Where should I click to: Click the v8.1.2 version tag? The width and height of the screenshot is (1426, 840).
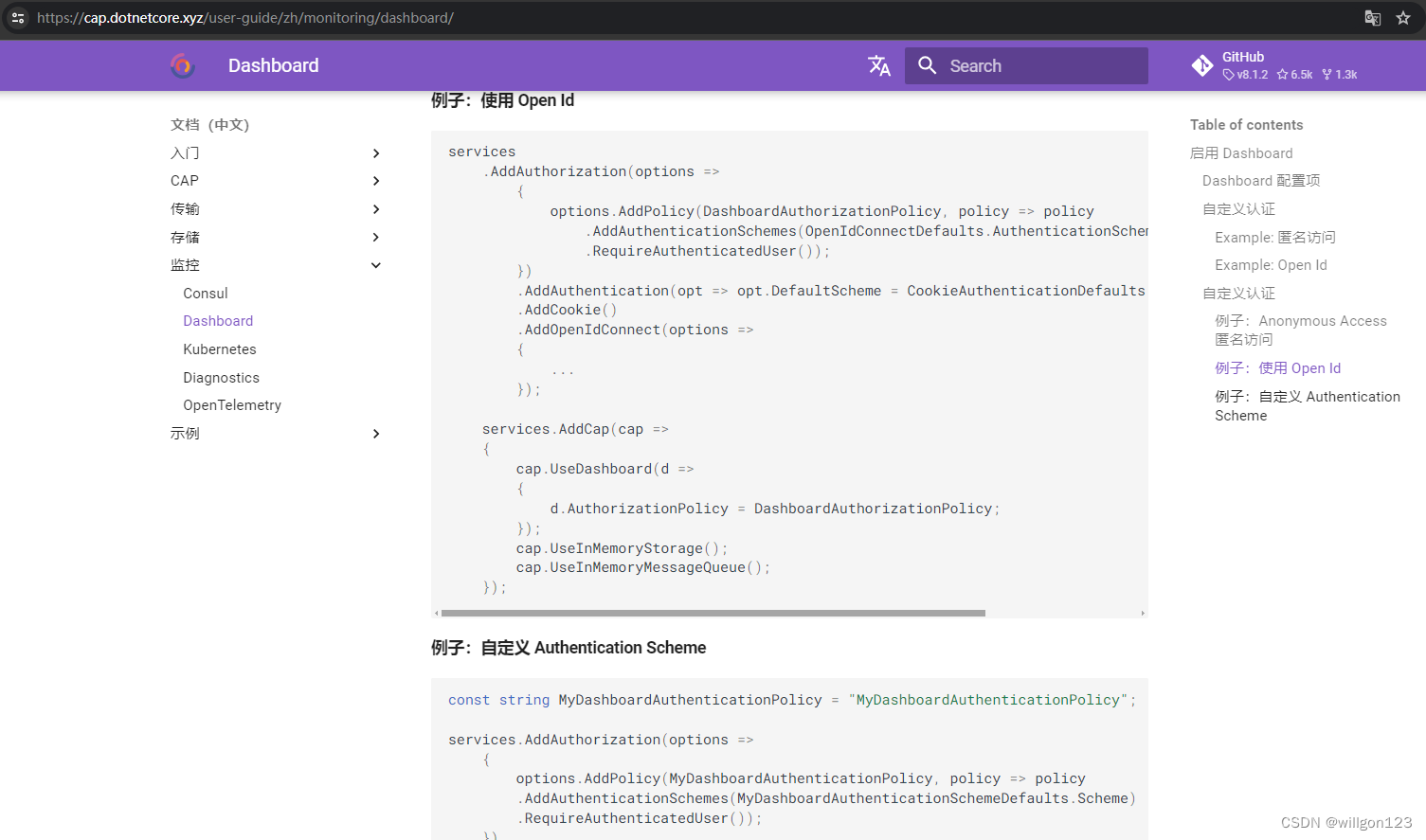[1245, 75]
